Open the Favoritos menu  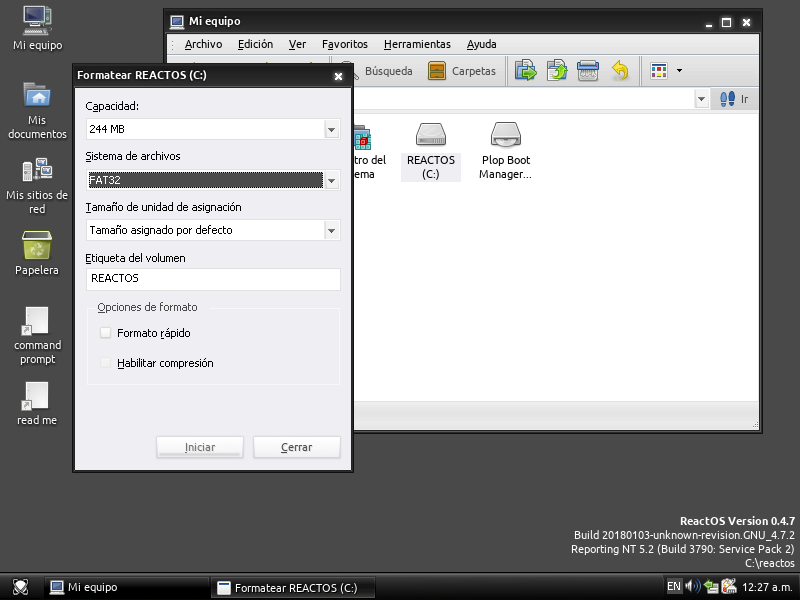point(344,44)
